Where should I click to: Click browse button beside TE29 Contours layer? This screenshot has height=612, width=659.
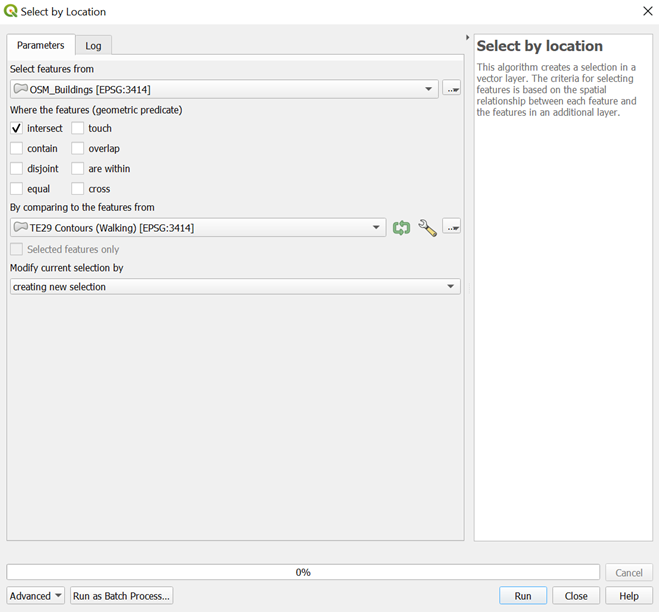tap(452, 228)
